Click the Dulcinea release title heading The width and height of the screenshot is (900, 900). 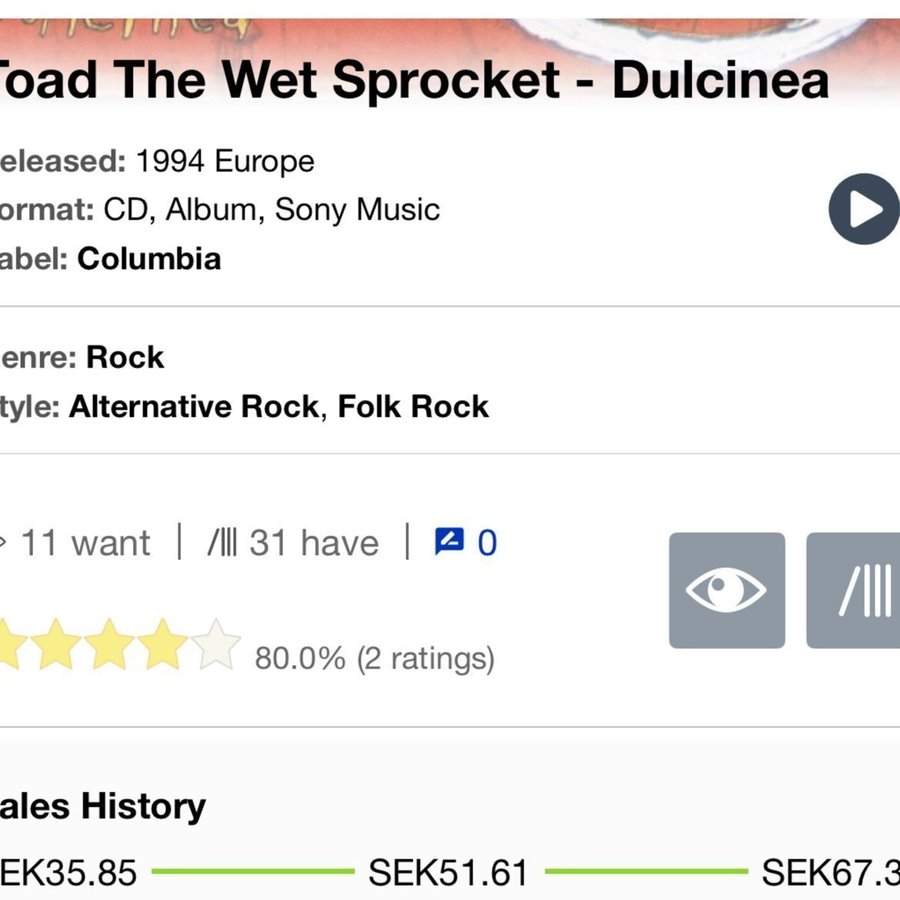click(x=413, y=80)
